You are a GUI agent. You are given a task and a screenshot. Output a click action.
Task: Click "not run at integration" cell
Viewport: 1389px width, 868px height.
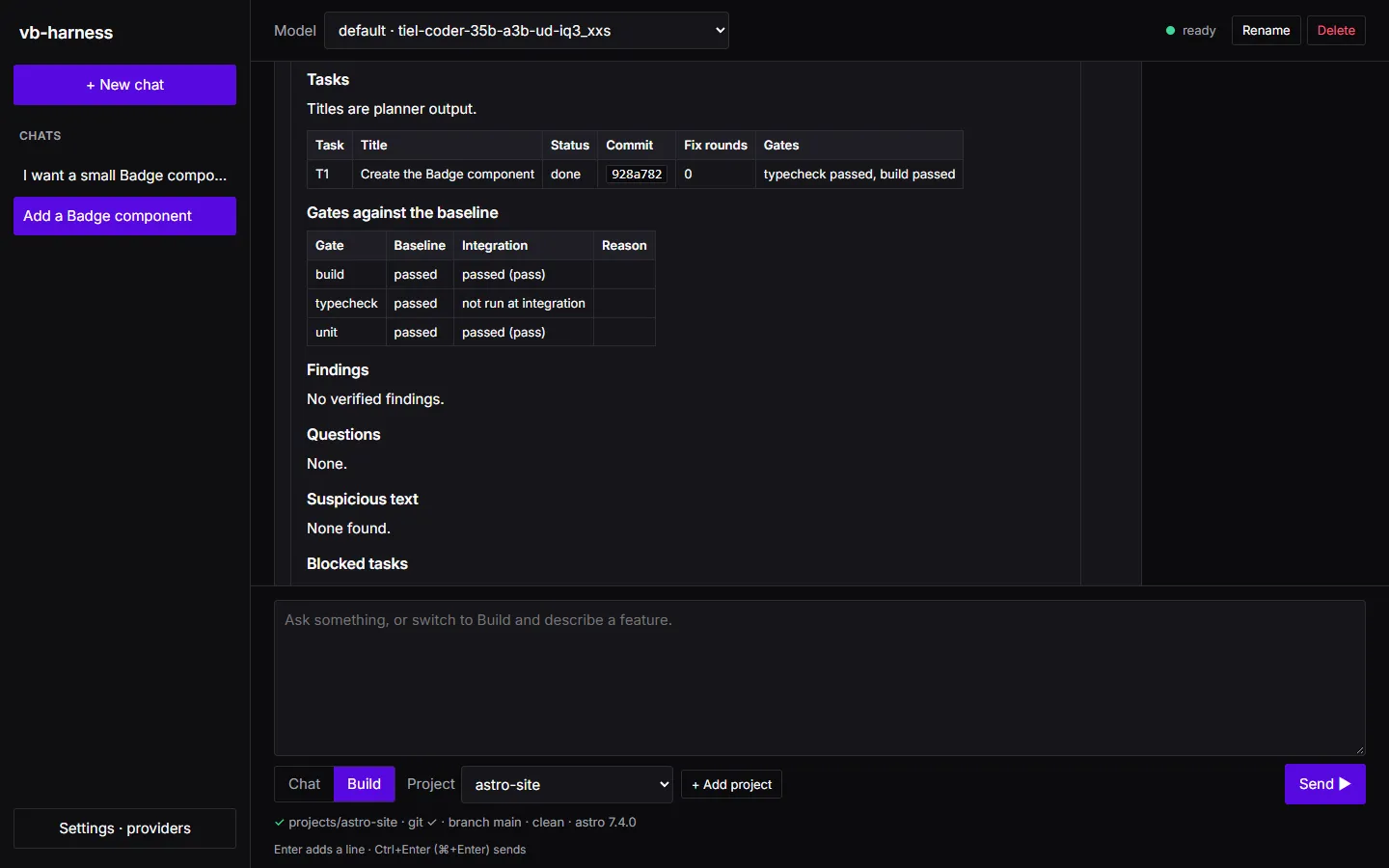pyautogui.click(x=524, y=303)
